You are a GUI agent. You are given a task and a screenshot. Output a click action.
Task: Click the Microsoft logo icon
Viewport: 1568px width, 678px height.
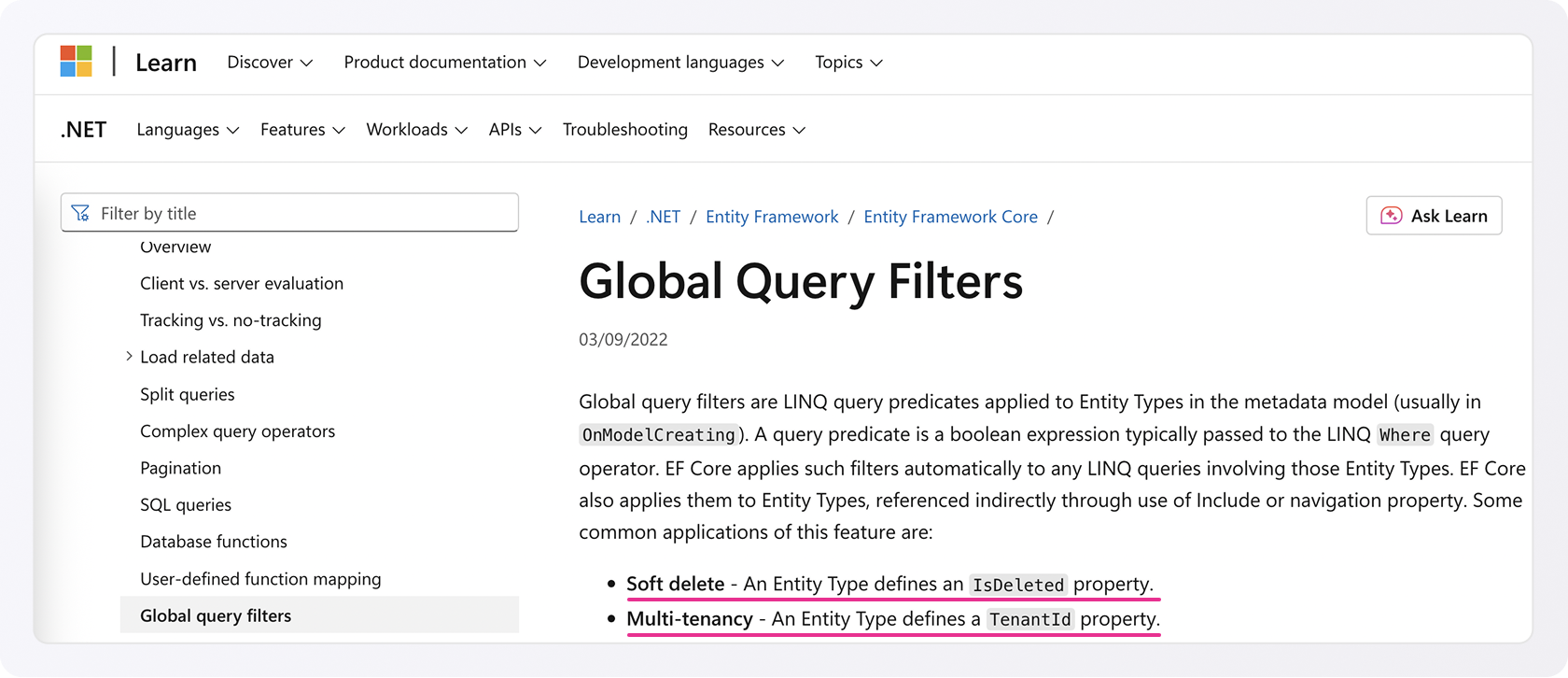click(76, 62)
